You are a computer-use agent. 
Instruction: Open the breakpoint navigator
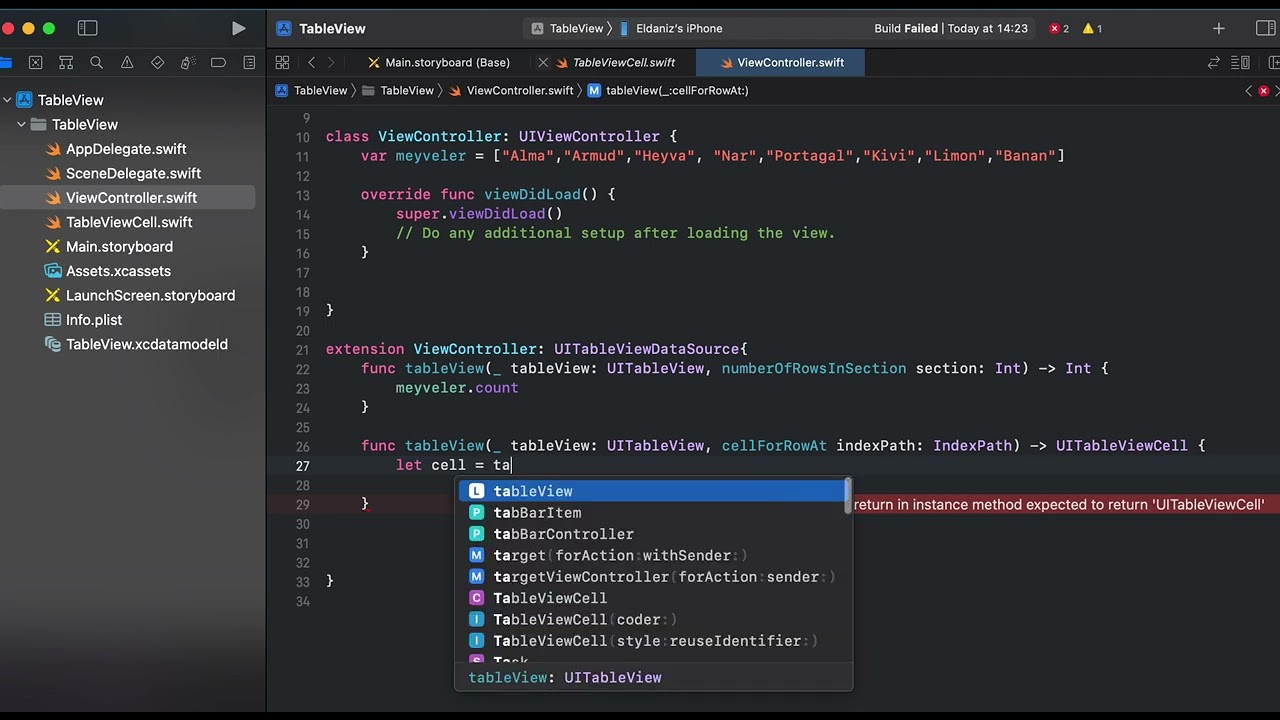pyautogui.click(x=218, y=62)
